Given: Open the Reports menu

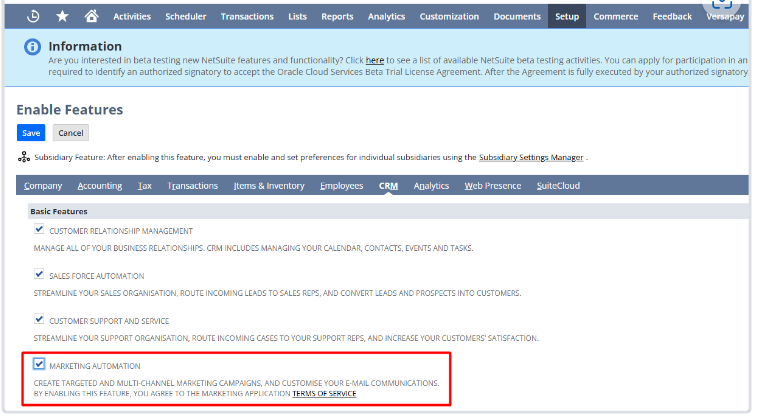Looking at the screenshot, I should pos(336,16).
